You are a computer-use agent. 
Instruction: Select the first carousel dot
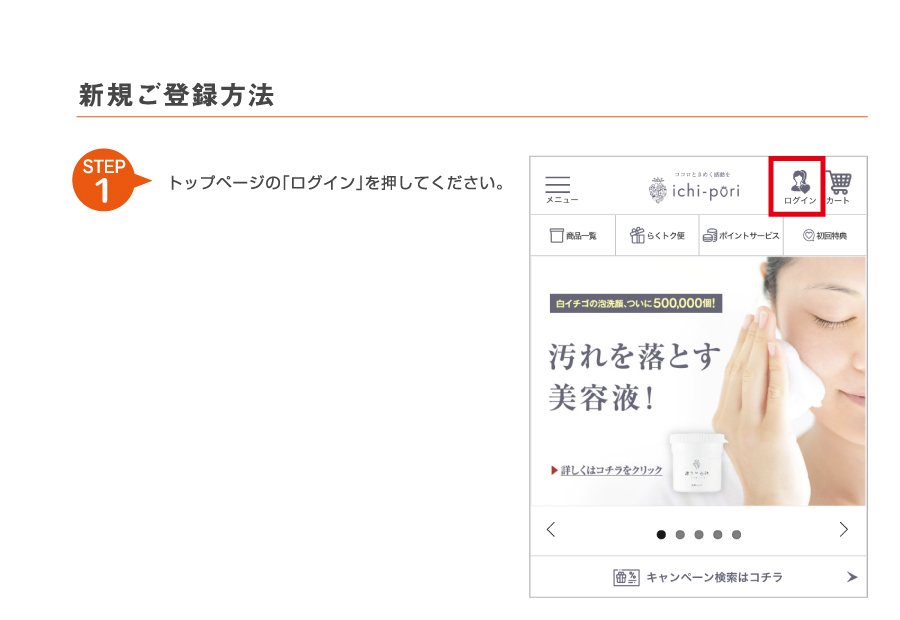pos(661,534)
